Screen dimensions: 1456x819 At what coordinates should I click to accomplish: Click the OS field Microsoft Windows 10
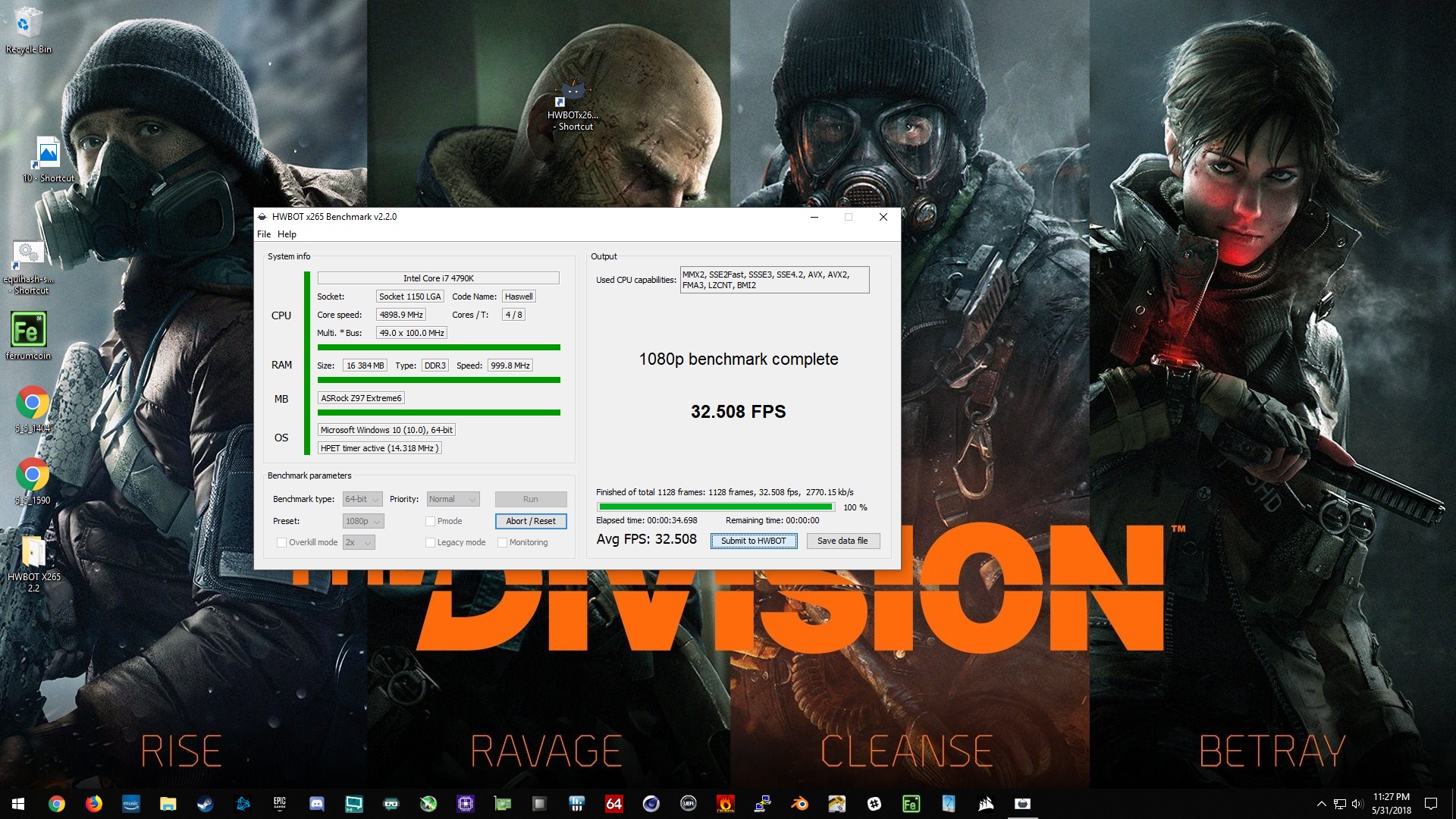[387, 430]
